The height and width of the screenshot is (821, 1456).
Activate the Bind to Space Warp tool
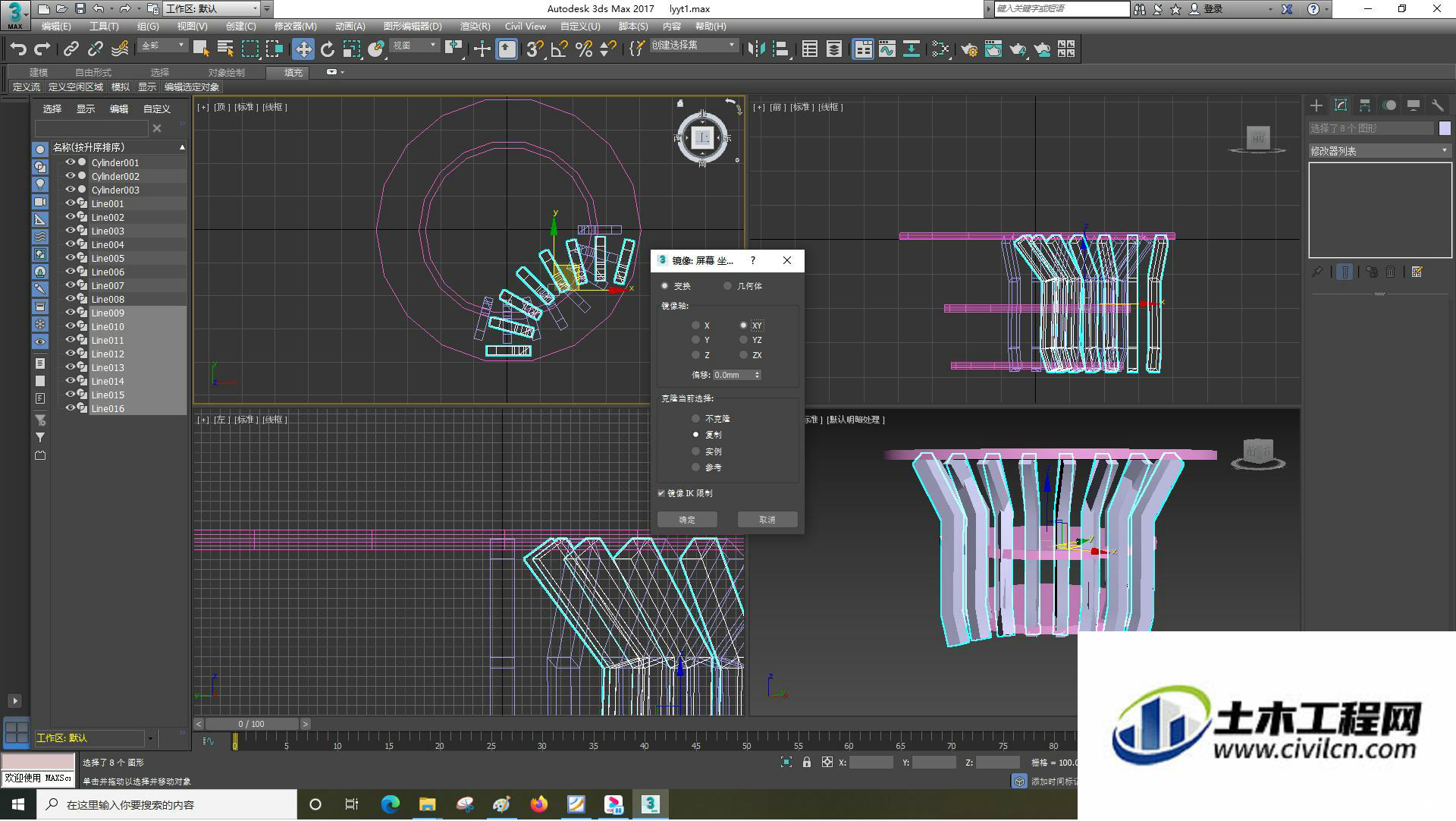point(120,49)
